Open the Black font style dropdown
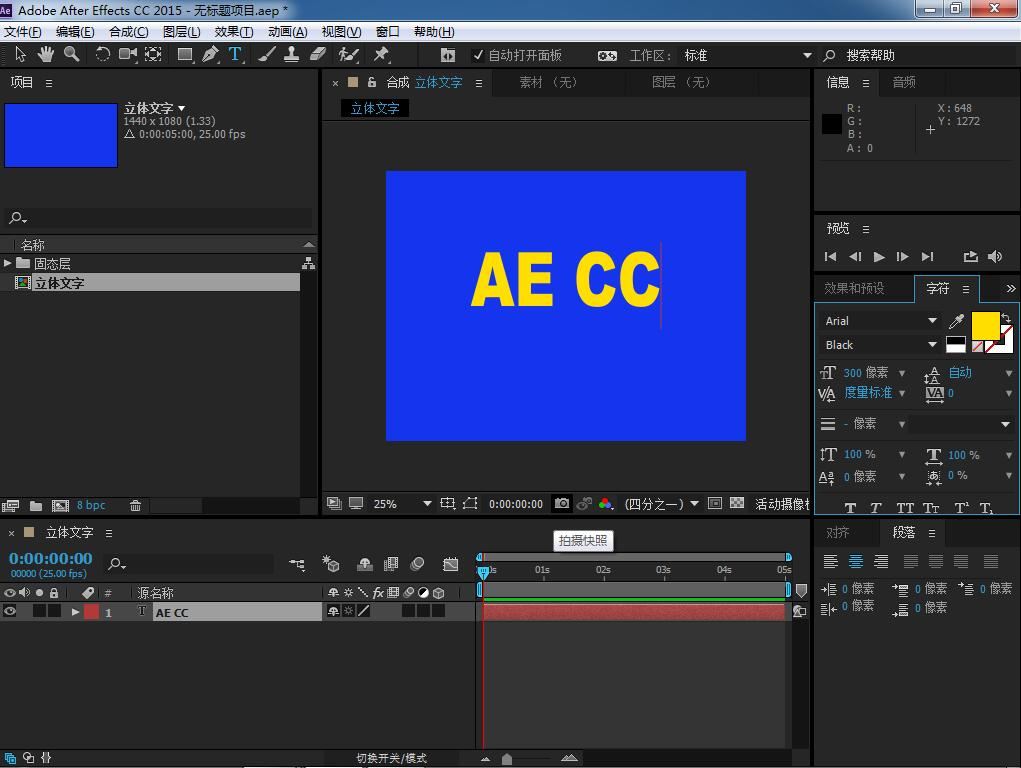Viewport: 1021px width, 768px height. [x=932, y=345]
